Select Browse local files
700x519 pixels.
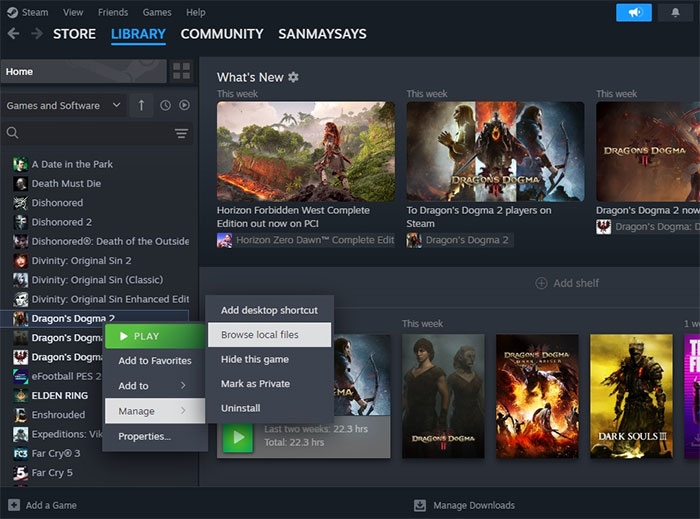pos(260,334)
